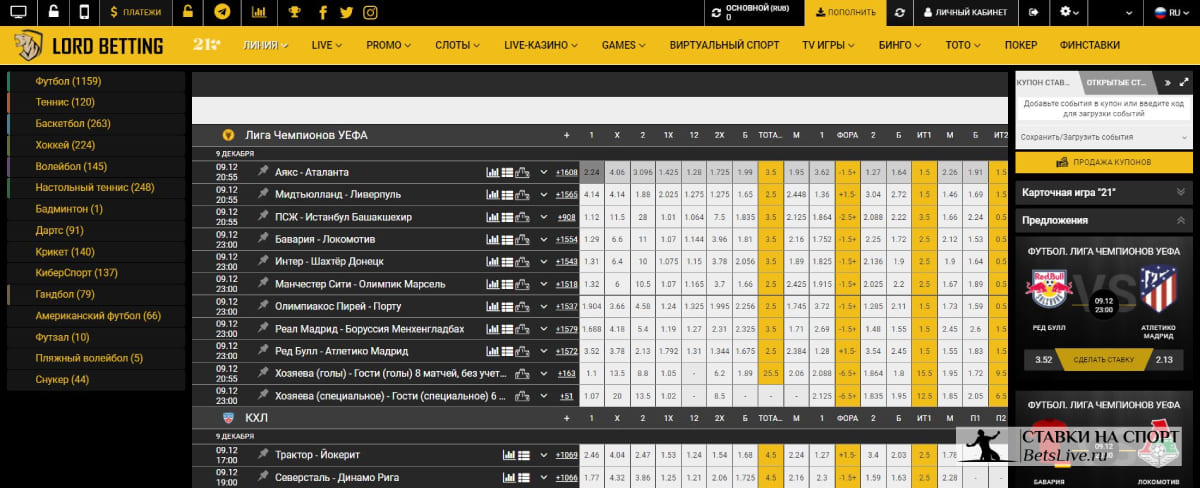Click the Пополнить deposit button
1200x488 pixels.
click(846, 12)
